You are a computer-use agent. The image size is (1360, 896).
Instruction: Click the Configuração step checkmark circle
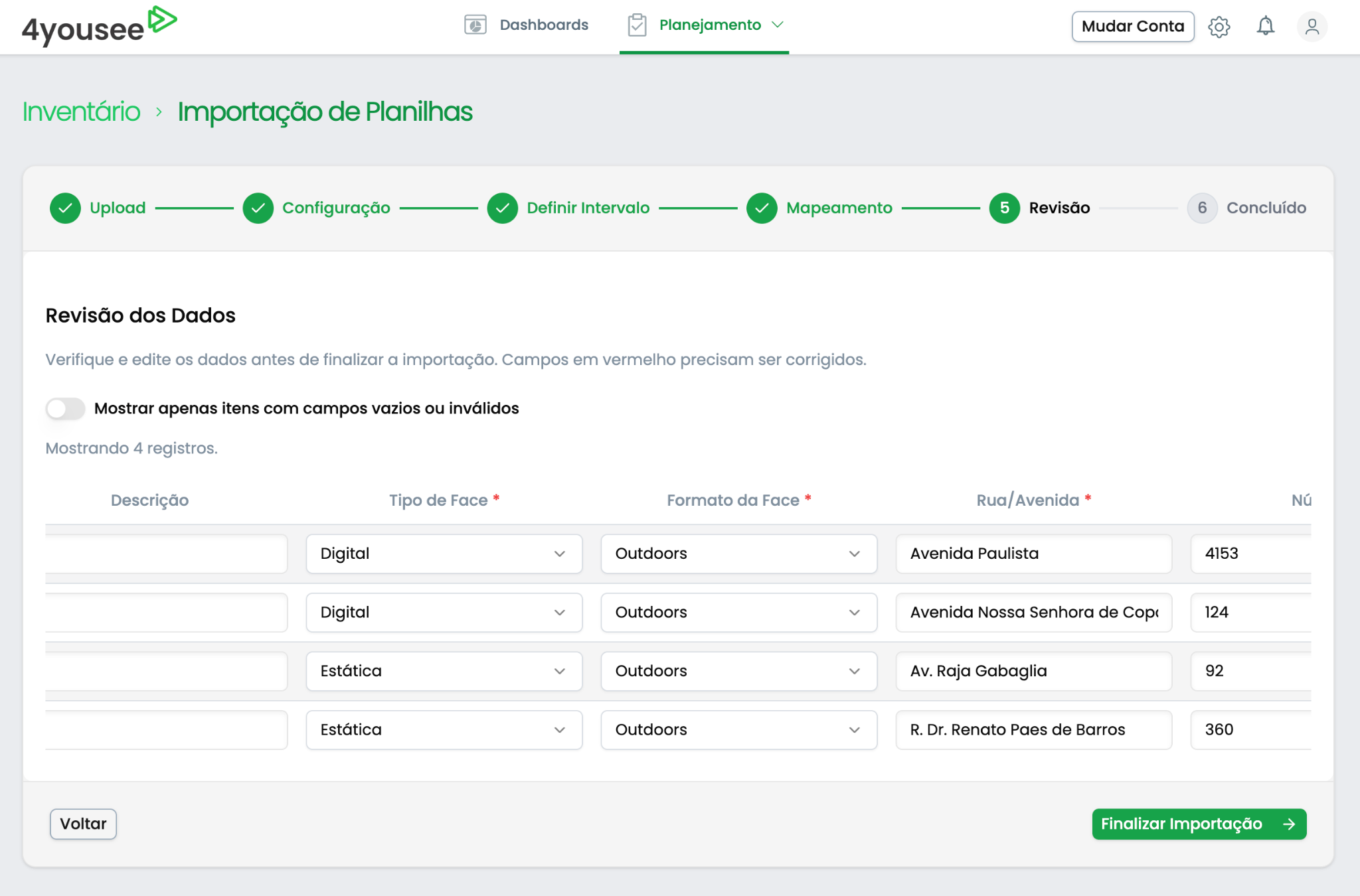[258, 208]
